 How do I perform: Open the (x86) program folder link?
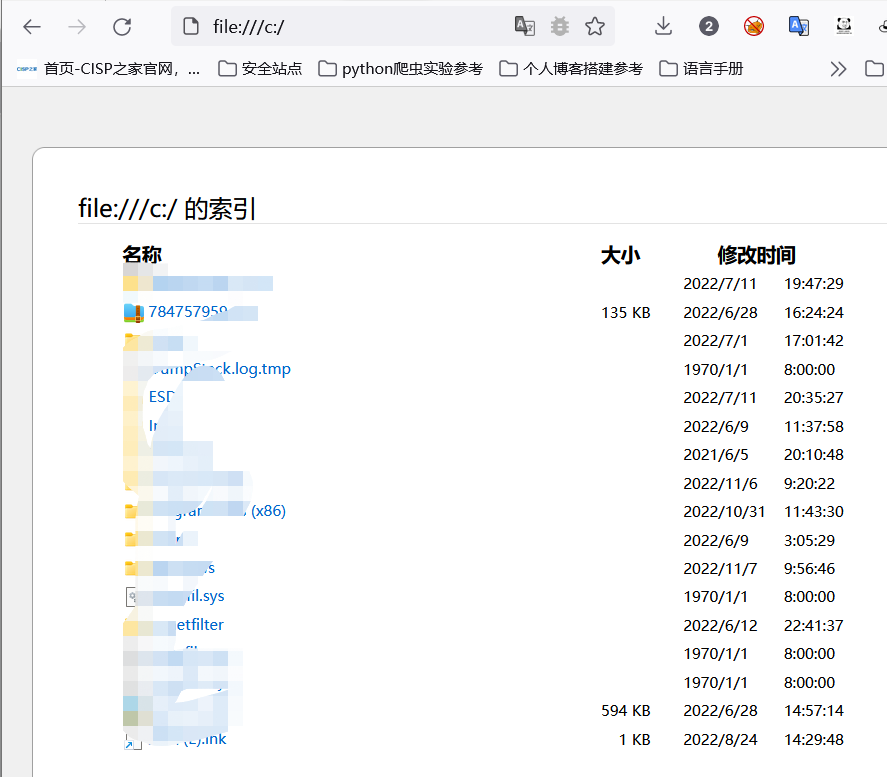[230, 511]
